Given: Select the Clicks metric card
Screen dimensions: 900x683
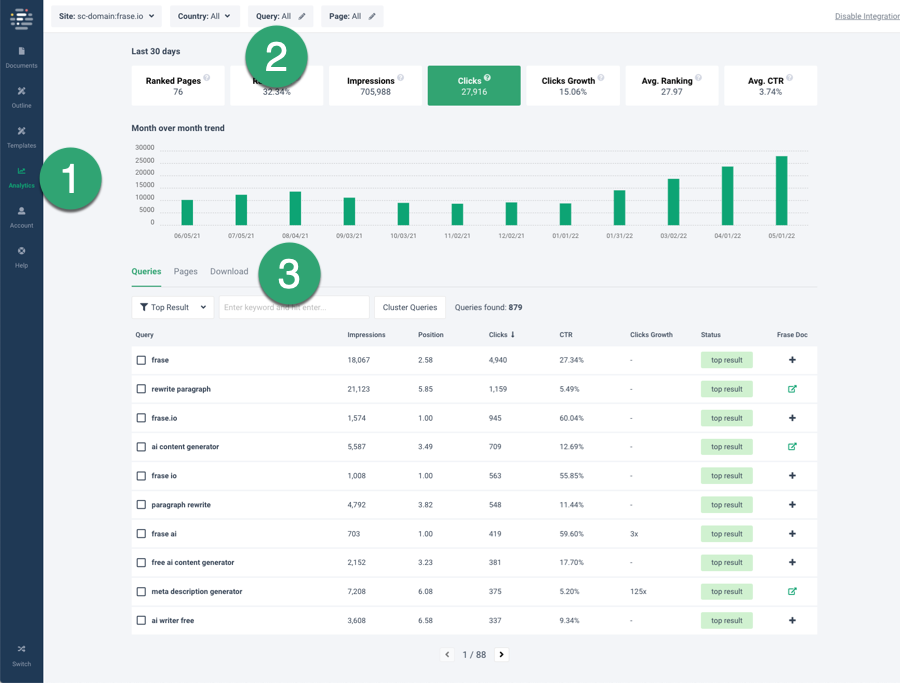Looking at the screenshot, I should (x=474, y=86).
